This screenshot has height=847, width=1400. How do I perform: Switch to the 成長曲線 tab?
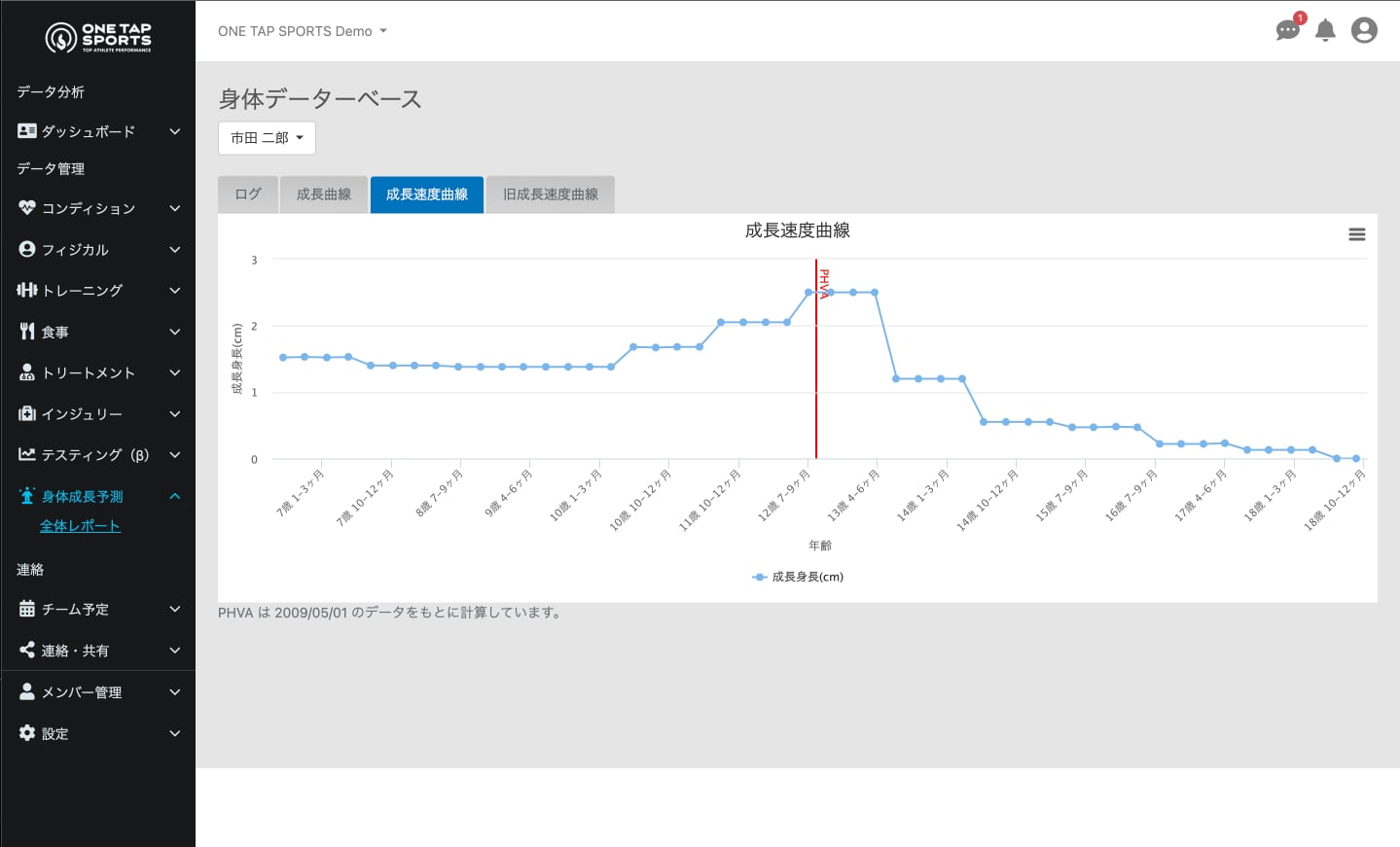323,194
